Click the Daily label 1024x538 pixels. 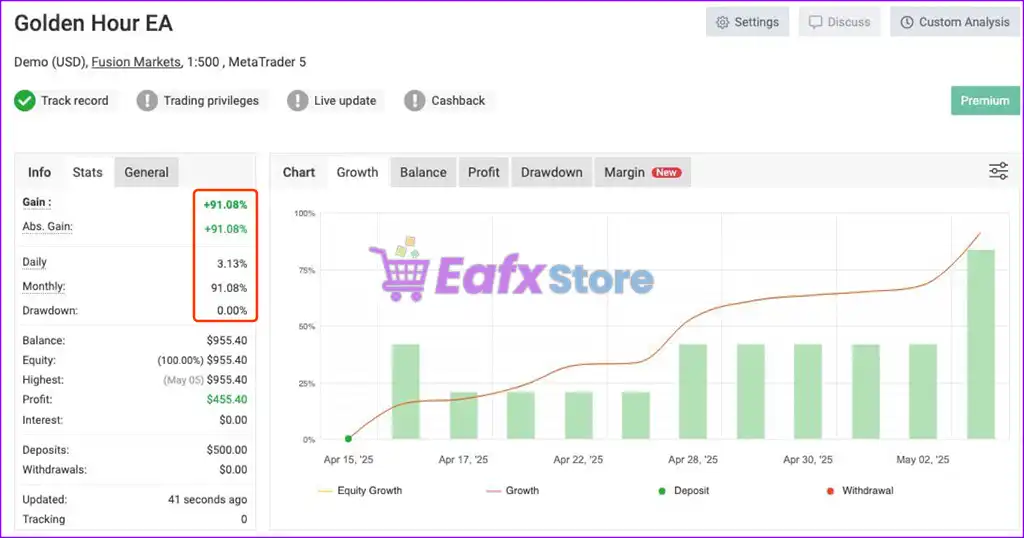[x=35, y=262]
